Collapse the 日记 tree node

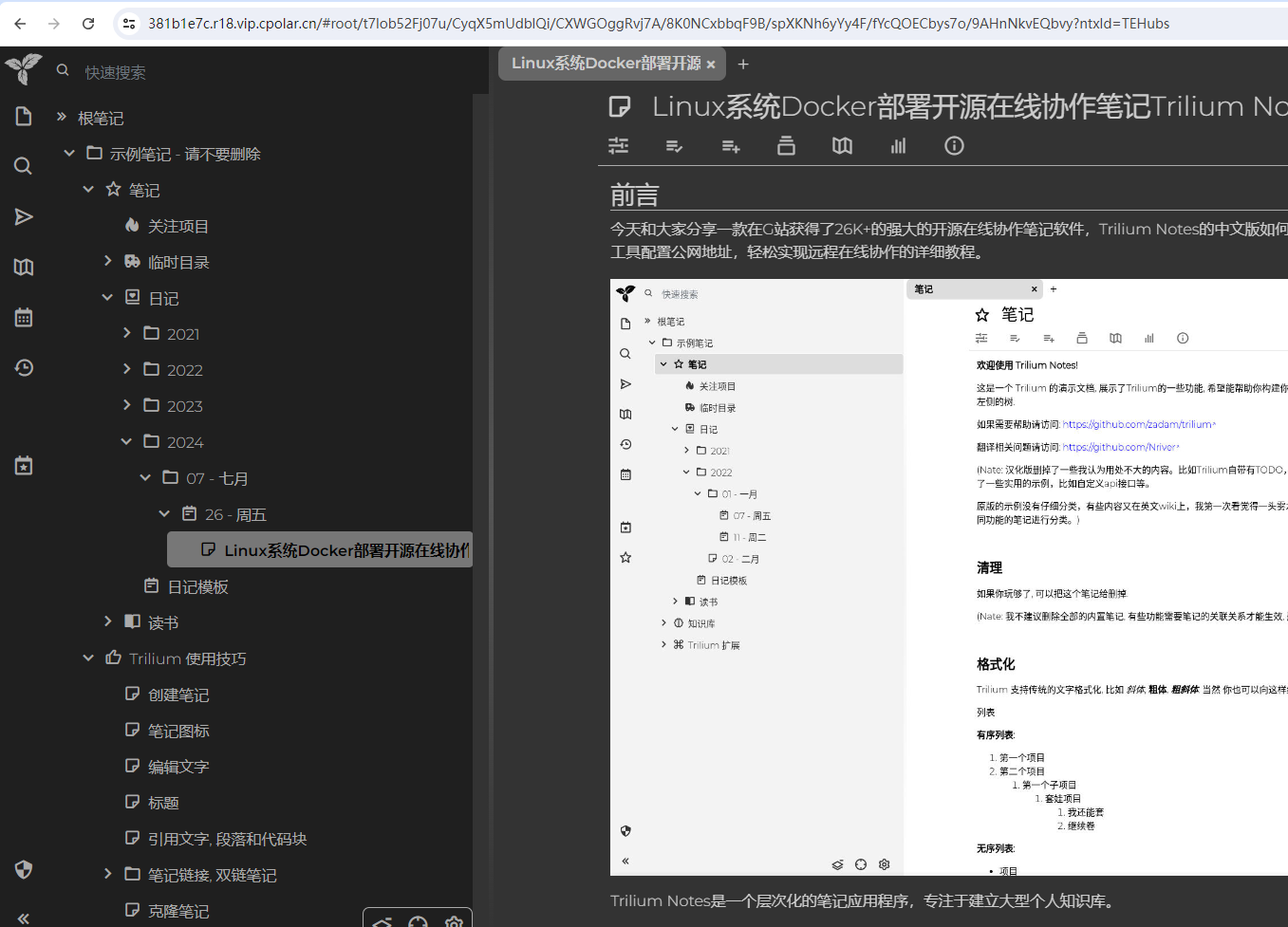107,297
